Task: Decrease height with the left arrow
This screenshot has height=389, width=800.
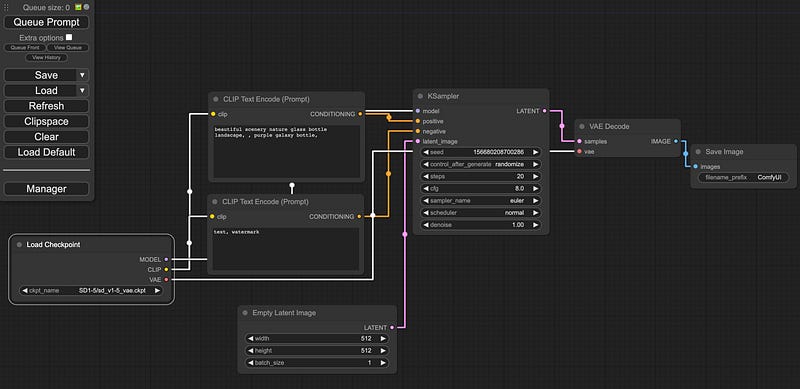Action: coord(250,351)
